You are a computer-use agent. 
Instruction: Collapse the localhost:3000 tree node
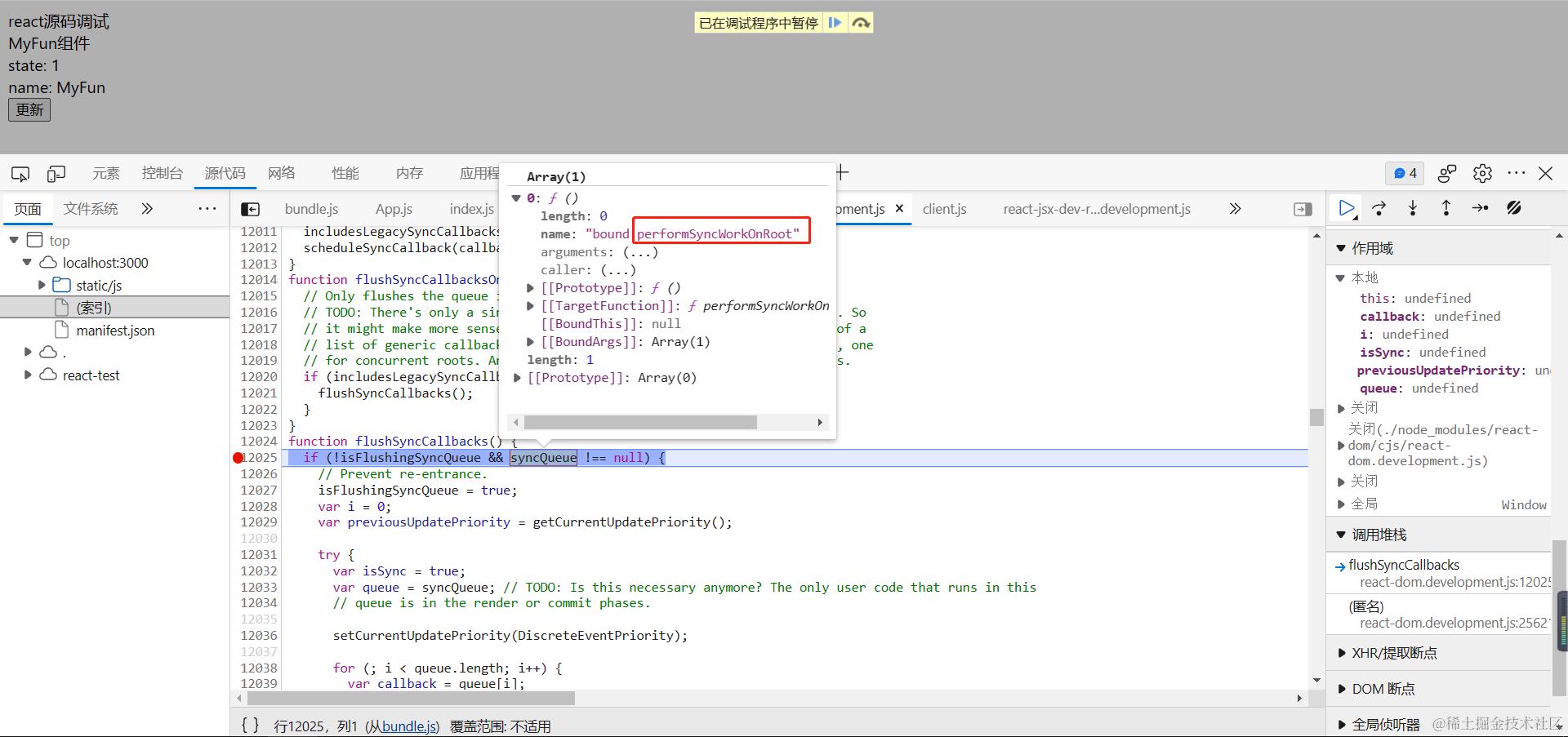click(27, 263)
